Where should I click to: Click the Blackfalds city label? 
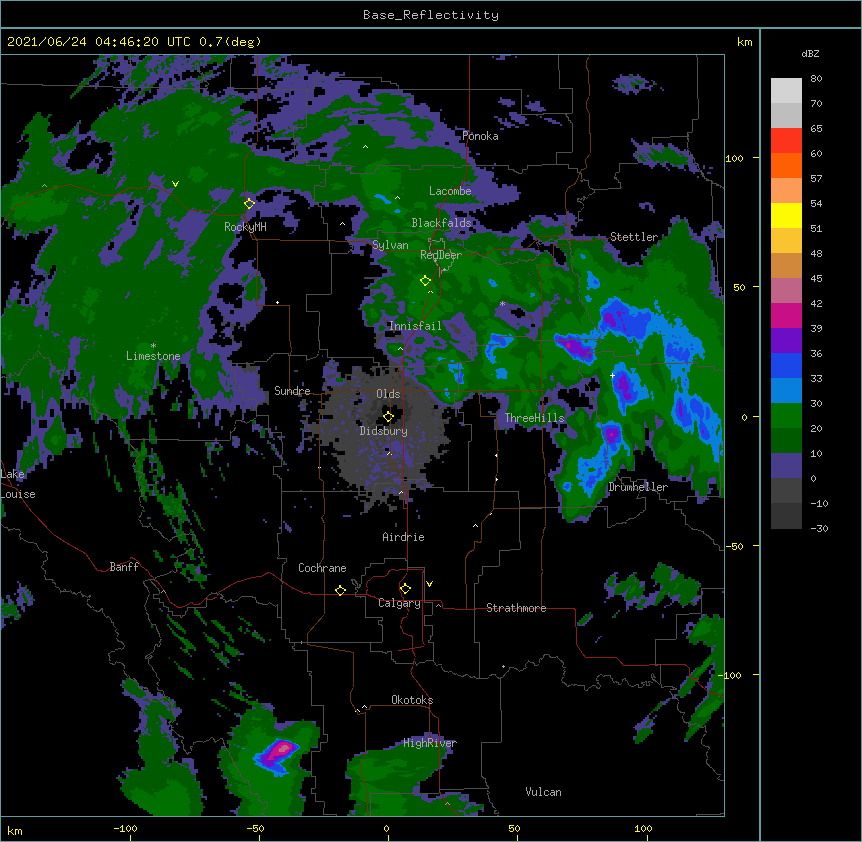pos(441,223)
